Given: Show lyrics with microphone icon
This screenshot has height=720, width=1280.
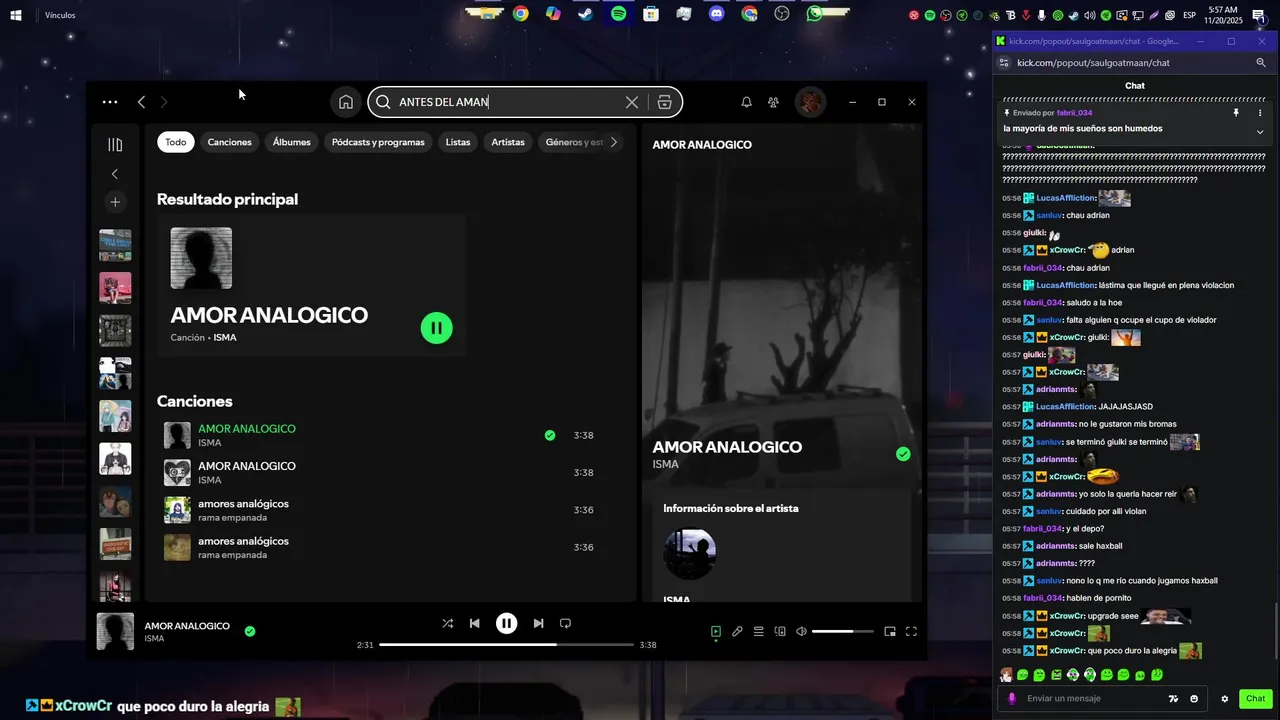Looking at the screenshot, I should (737, 631).
